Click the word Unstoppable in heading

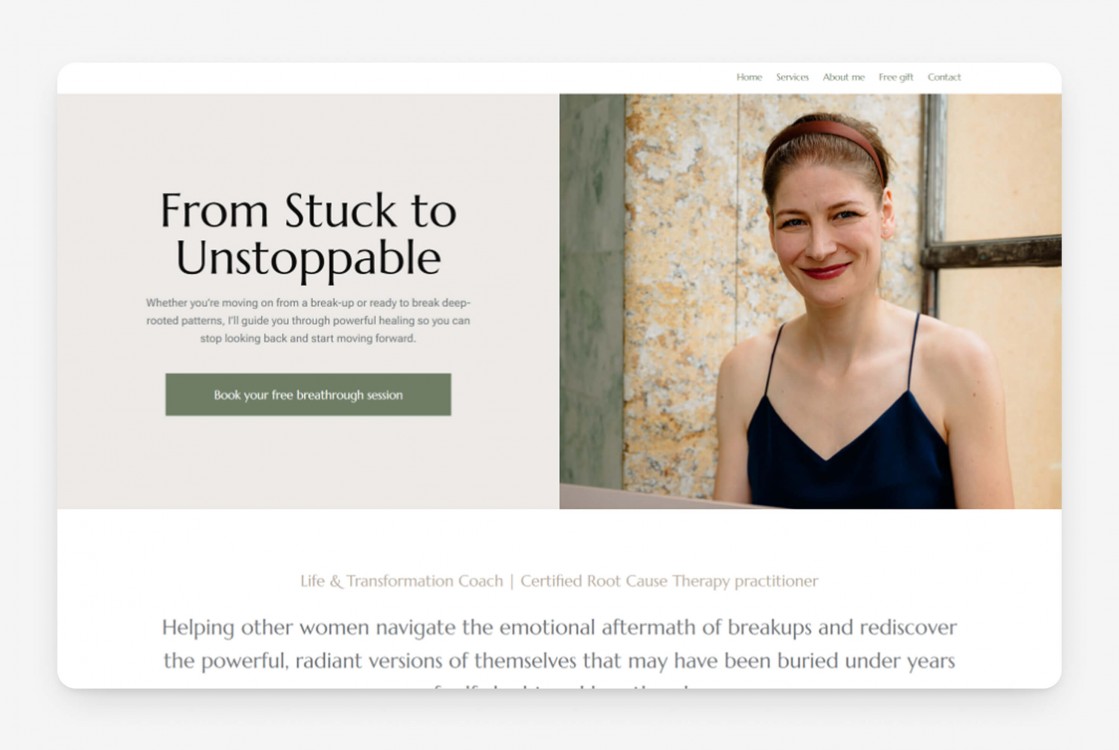pos(308,258)
